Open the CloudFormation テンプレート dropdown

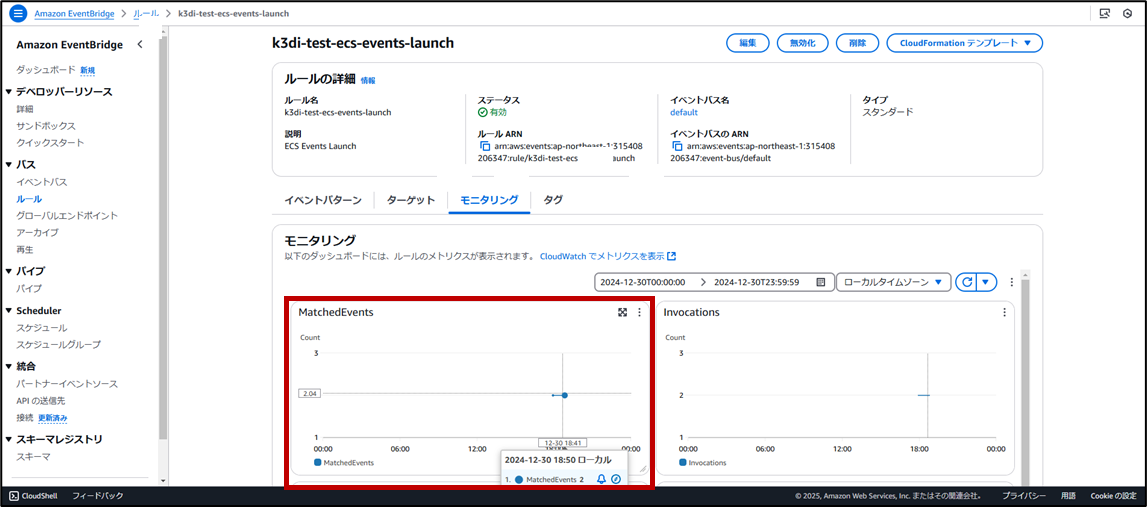[964, 43]
